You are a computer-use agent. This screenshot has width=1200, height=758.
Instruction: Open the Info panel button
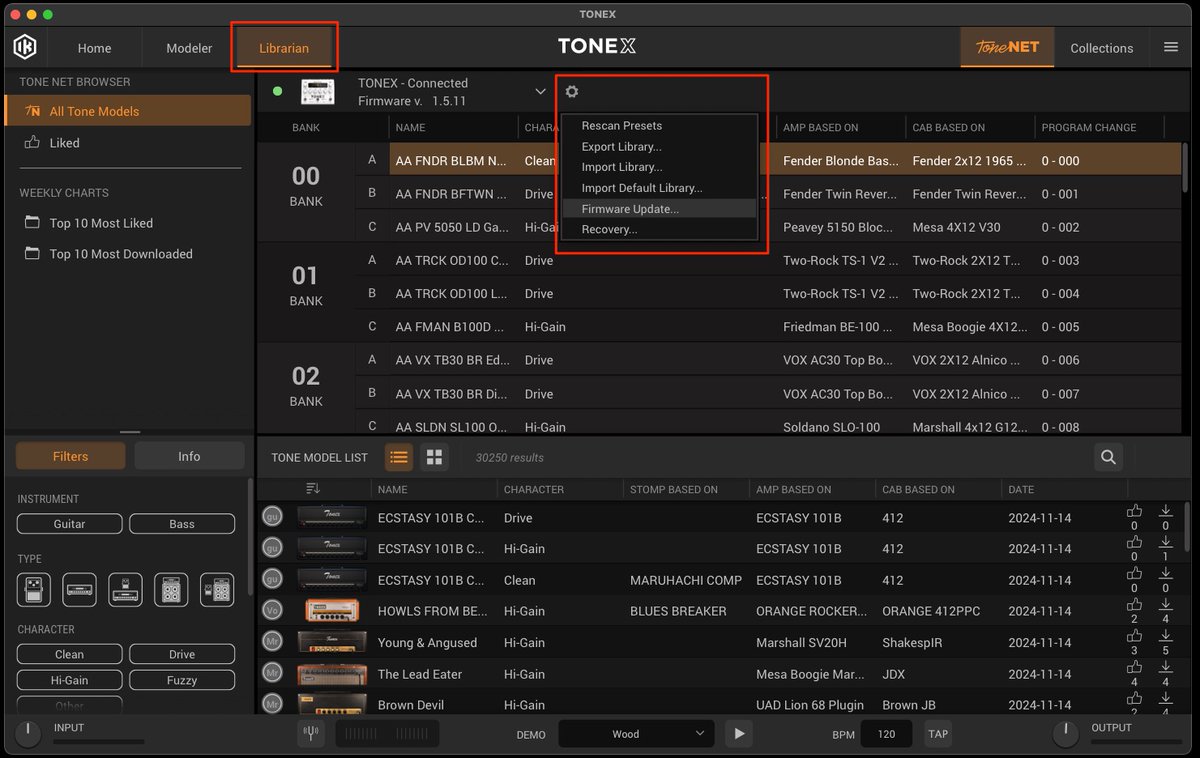coord(188,456)
